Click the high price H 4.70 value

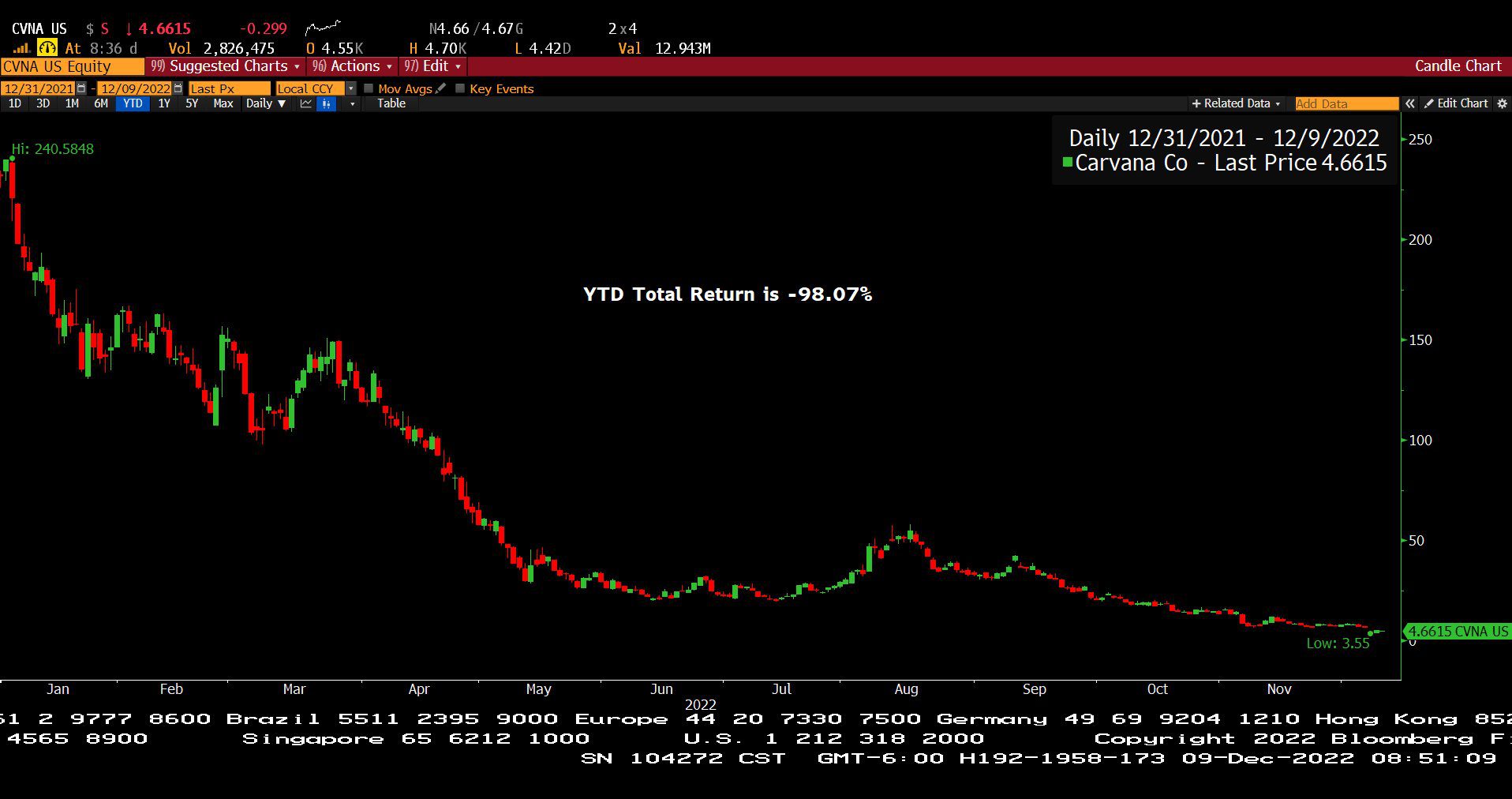(438, 48)
